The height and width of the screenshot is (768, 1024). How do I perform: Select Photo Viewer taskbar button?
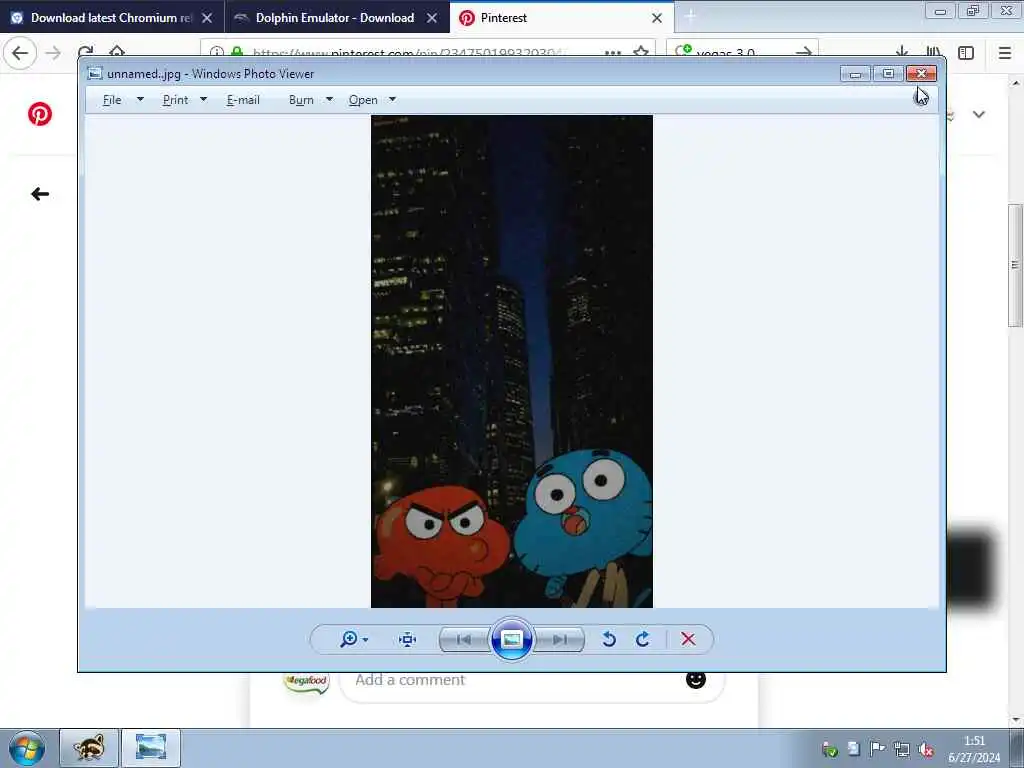click(150, 748)
